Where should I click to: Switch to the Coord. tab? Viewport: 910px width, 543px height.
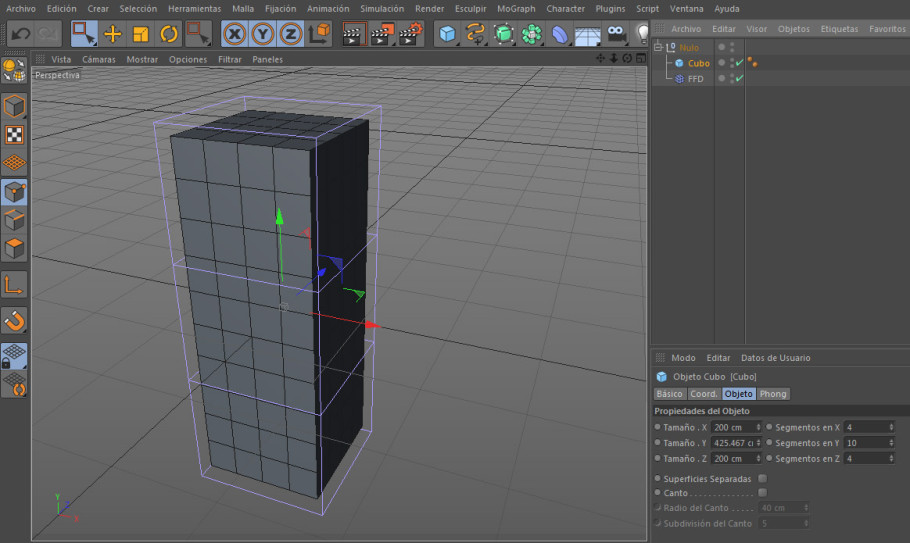click(x=703, y=393)
